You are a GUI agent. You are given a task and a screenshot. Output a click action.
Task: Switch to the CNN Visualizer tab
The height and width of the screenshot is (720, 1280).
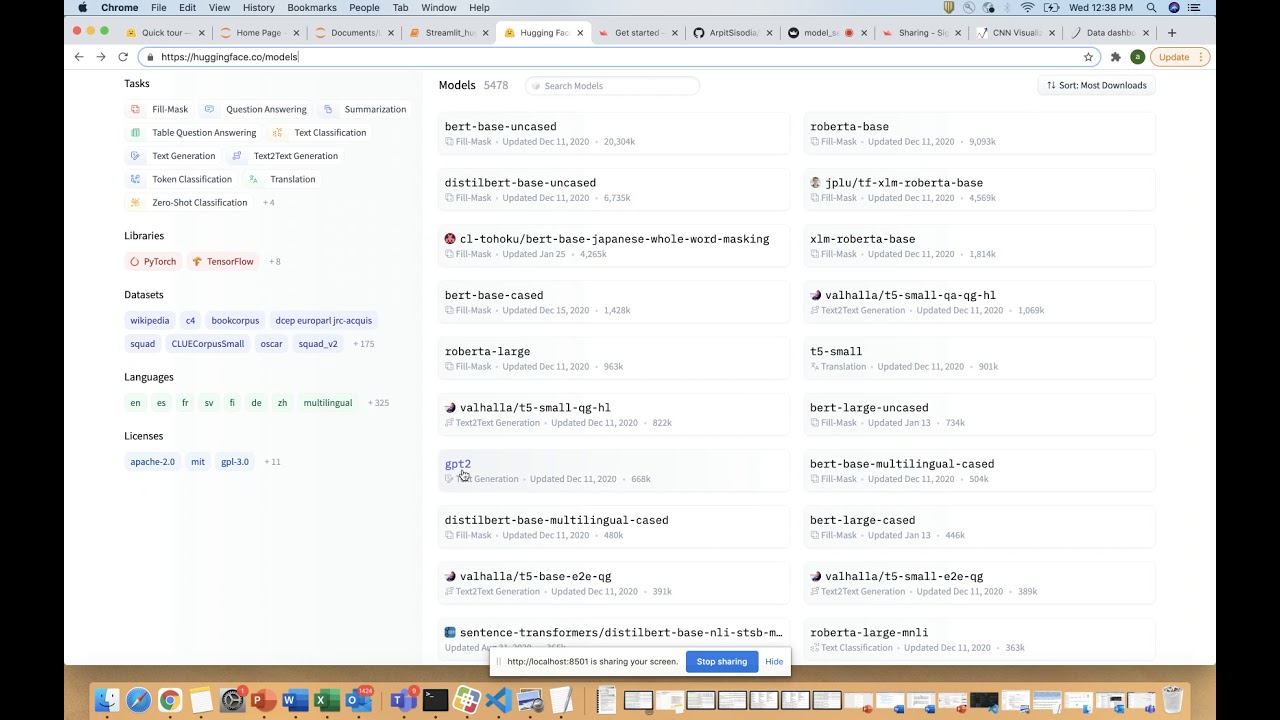1014,32
